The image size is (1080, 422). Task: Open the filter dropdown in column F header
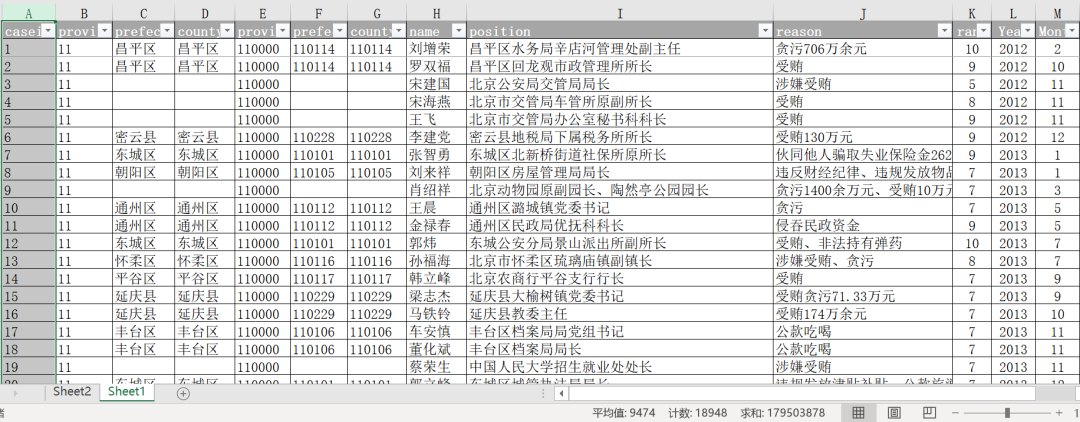coord(340,31)
